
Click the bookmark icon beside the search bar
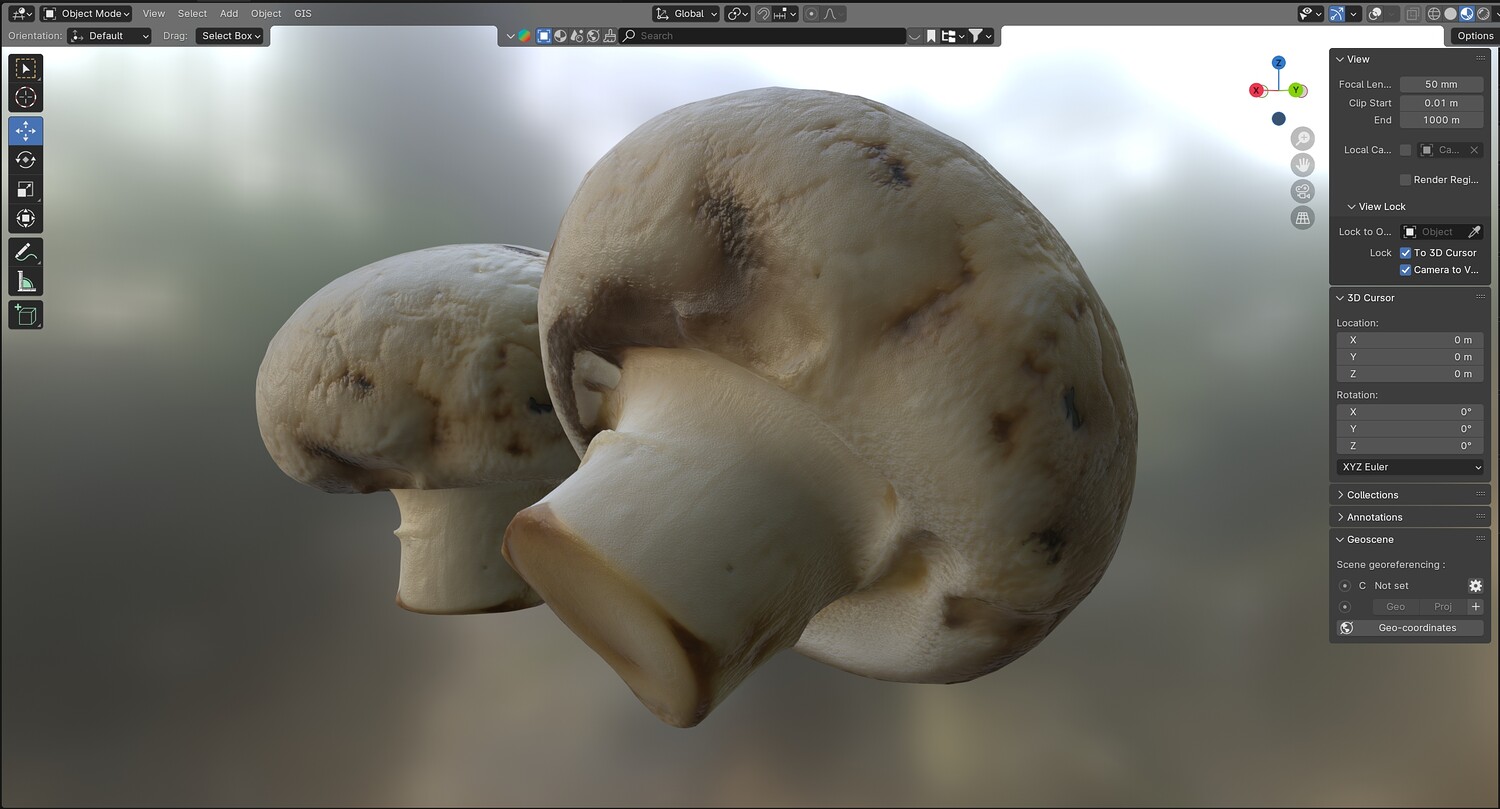pyautogui.click(x=931, y=36)
